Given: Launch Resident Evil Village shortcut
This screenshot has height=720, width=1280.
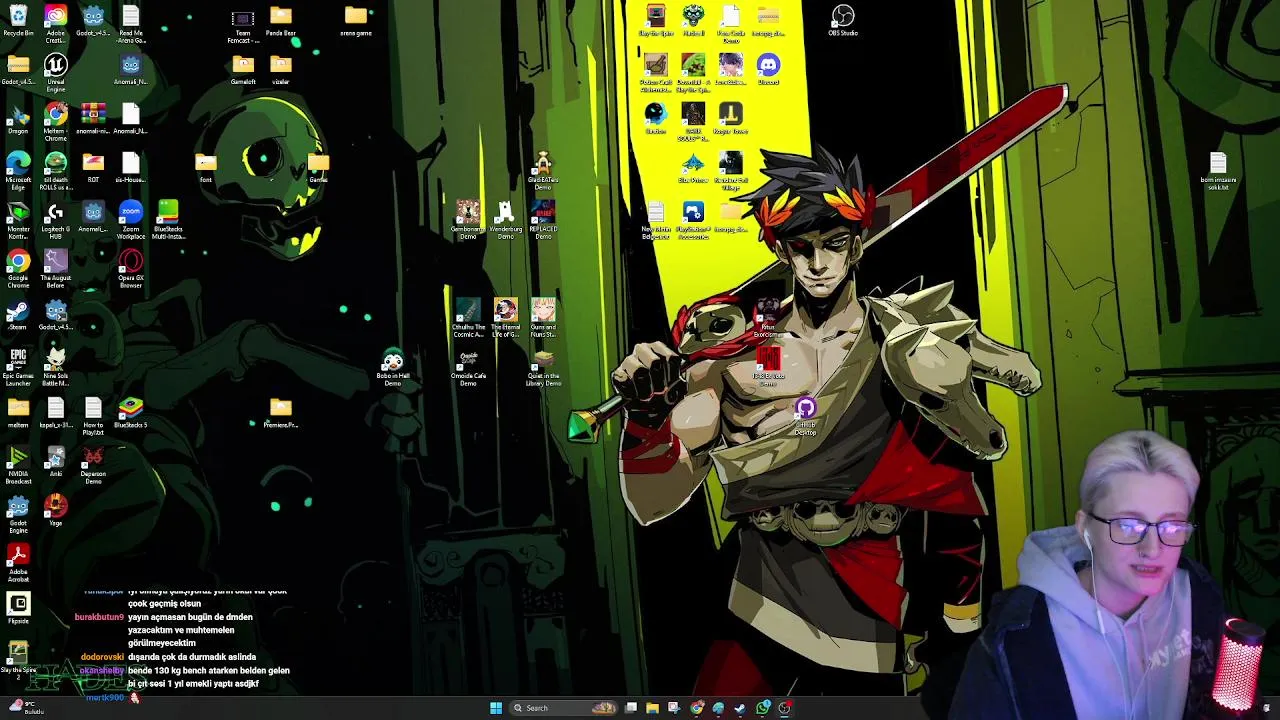Looking at the screenshot, I should pos(731,171).
